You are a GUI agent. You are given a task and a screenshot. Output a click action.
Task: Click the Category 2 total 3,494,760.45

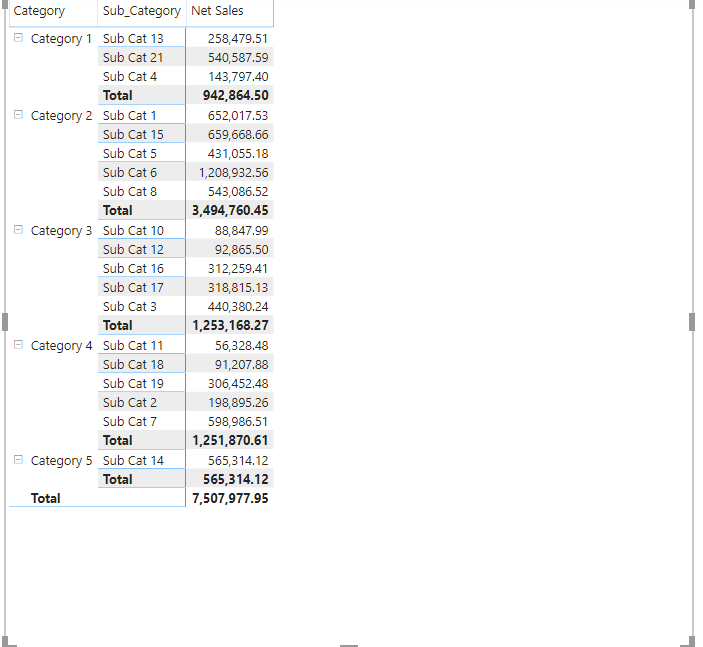[x=230, y=210]
